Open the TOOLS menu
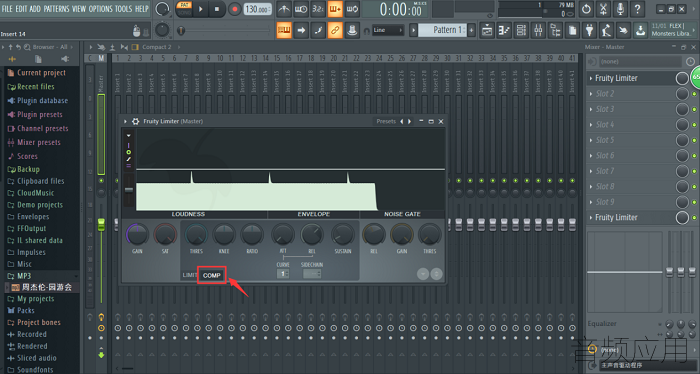700x374 pixels. 124,8
